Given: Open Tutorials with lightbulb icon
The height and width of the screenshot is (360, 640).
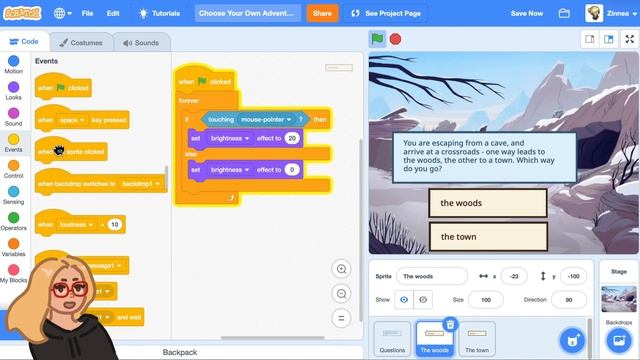Looking at the screenshot, I should click(159, 13).
